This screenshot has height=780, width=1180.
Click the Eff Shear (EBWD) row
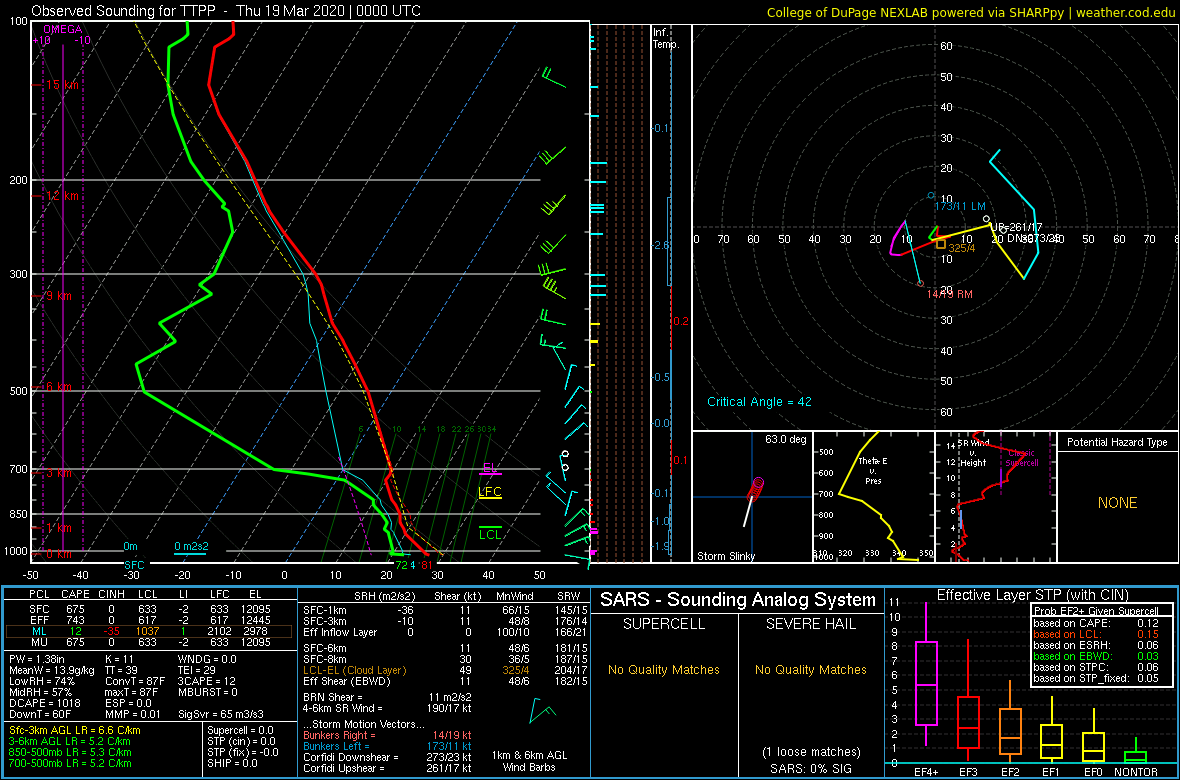444,681
